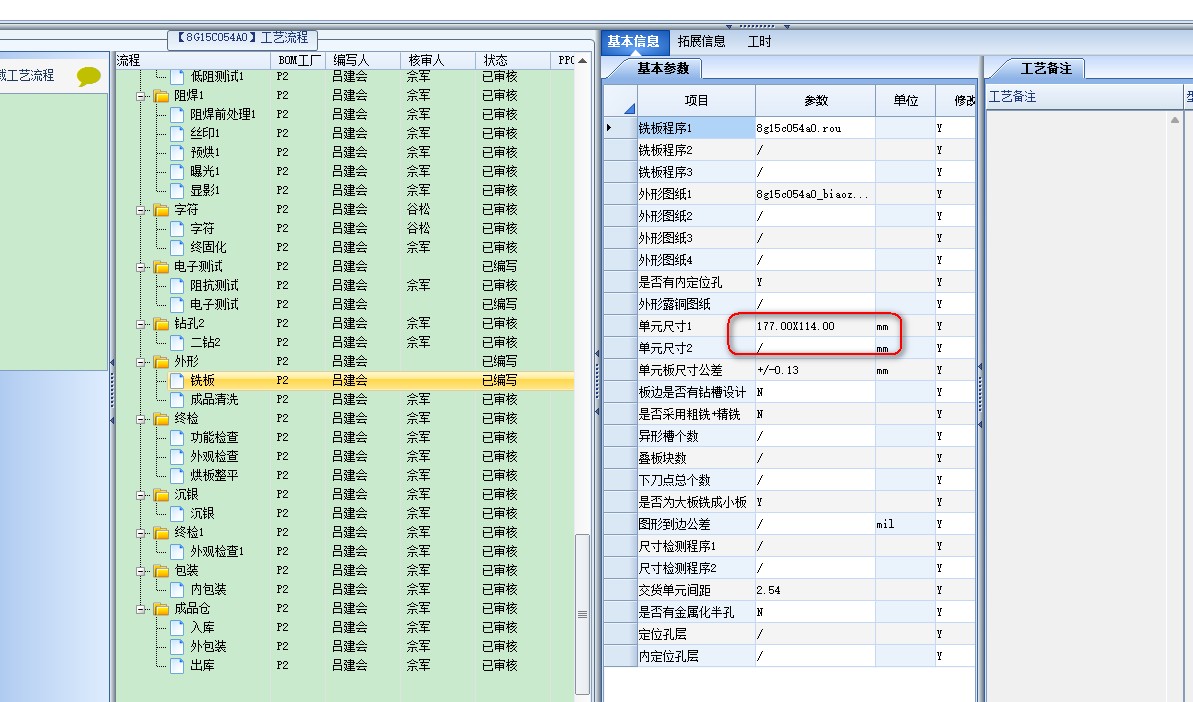The image size is (1193, 702).
Task: Click the 状态 column header
Action: coord(513,60)
